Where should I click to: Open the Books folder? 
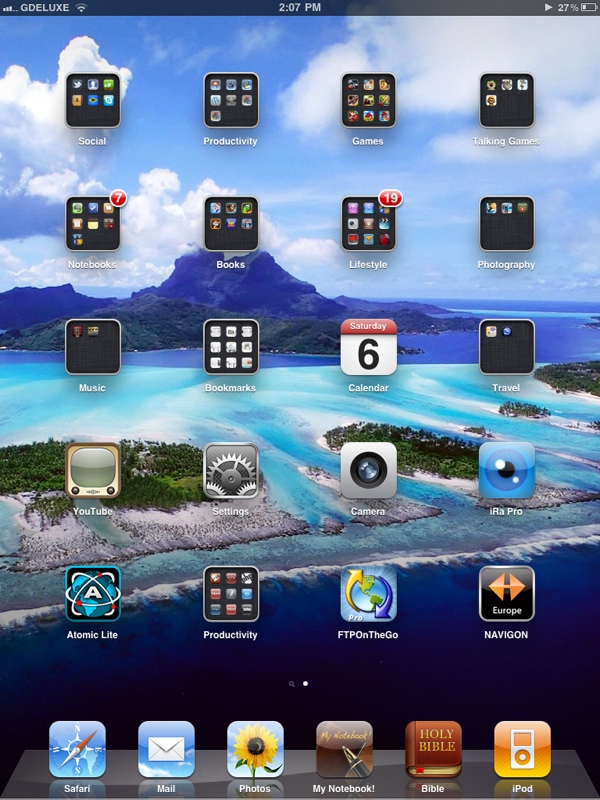tap(231, 223)
